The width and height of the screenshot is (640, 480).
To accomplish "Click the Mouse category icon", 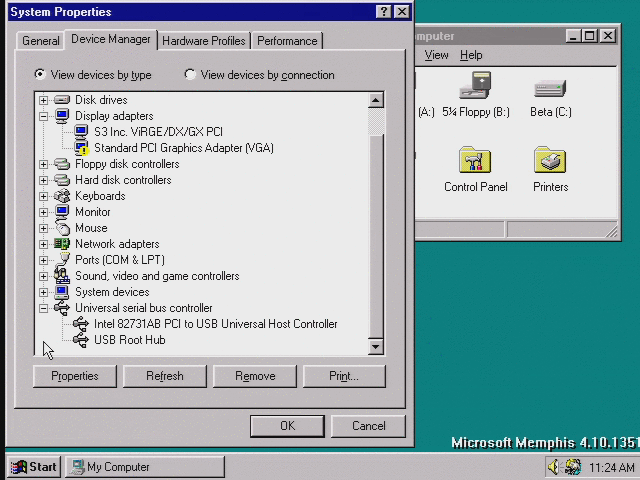I will (62, 228).
